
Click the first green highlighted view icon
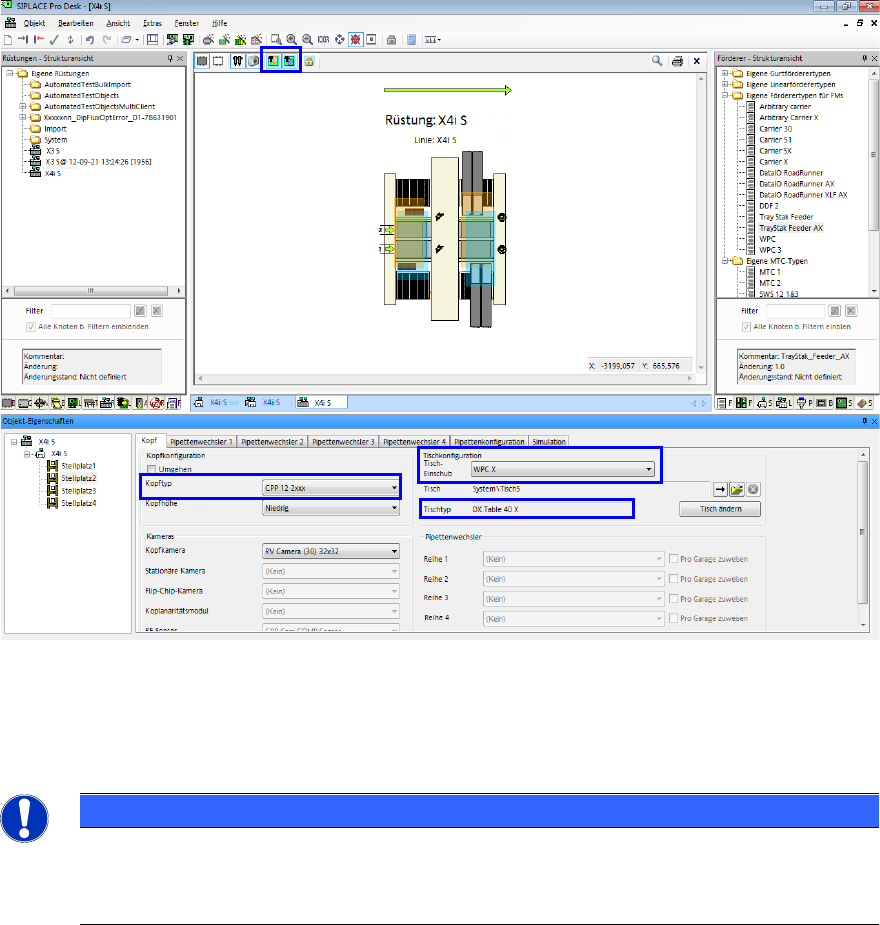[x=273, y=61]
